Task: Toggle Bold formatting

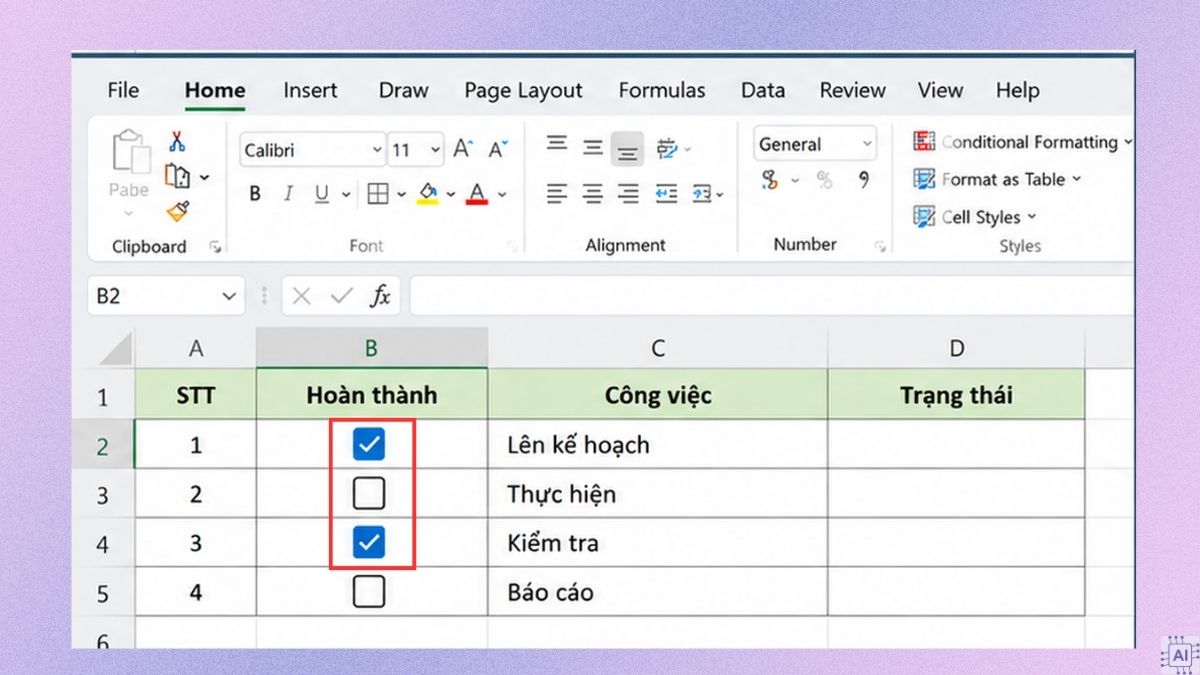Action: coord(255,194)
